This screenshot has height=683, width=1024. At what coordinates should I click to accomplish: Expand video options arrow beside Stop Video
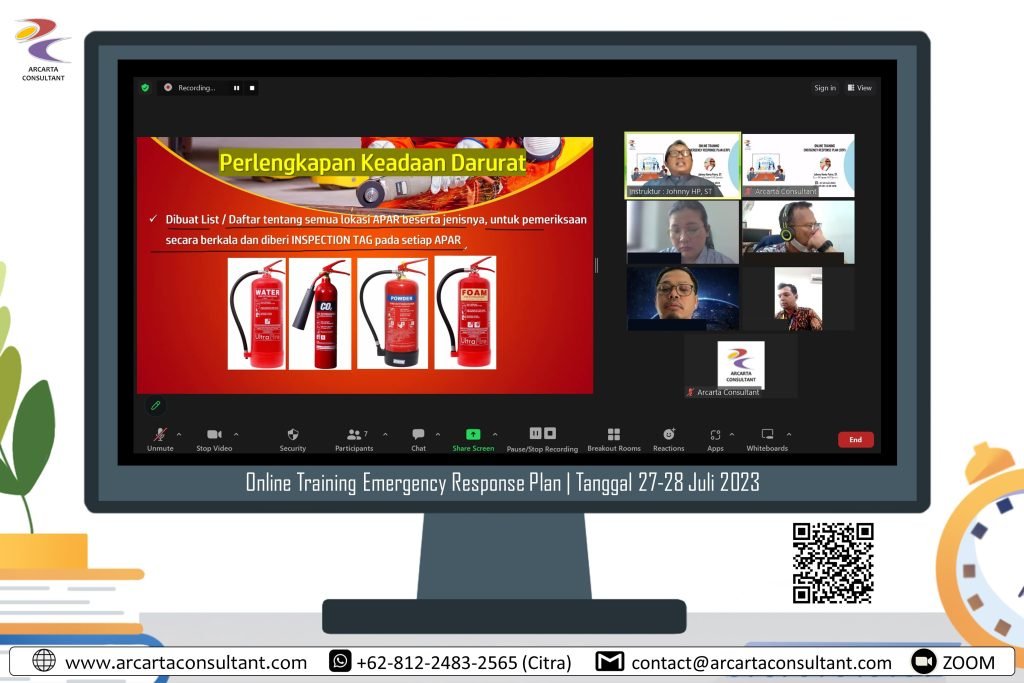pos(236,434)
